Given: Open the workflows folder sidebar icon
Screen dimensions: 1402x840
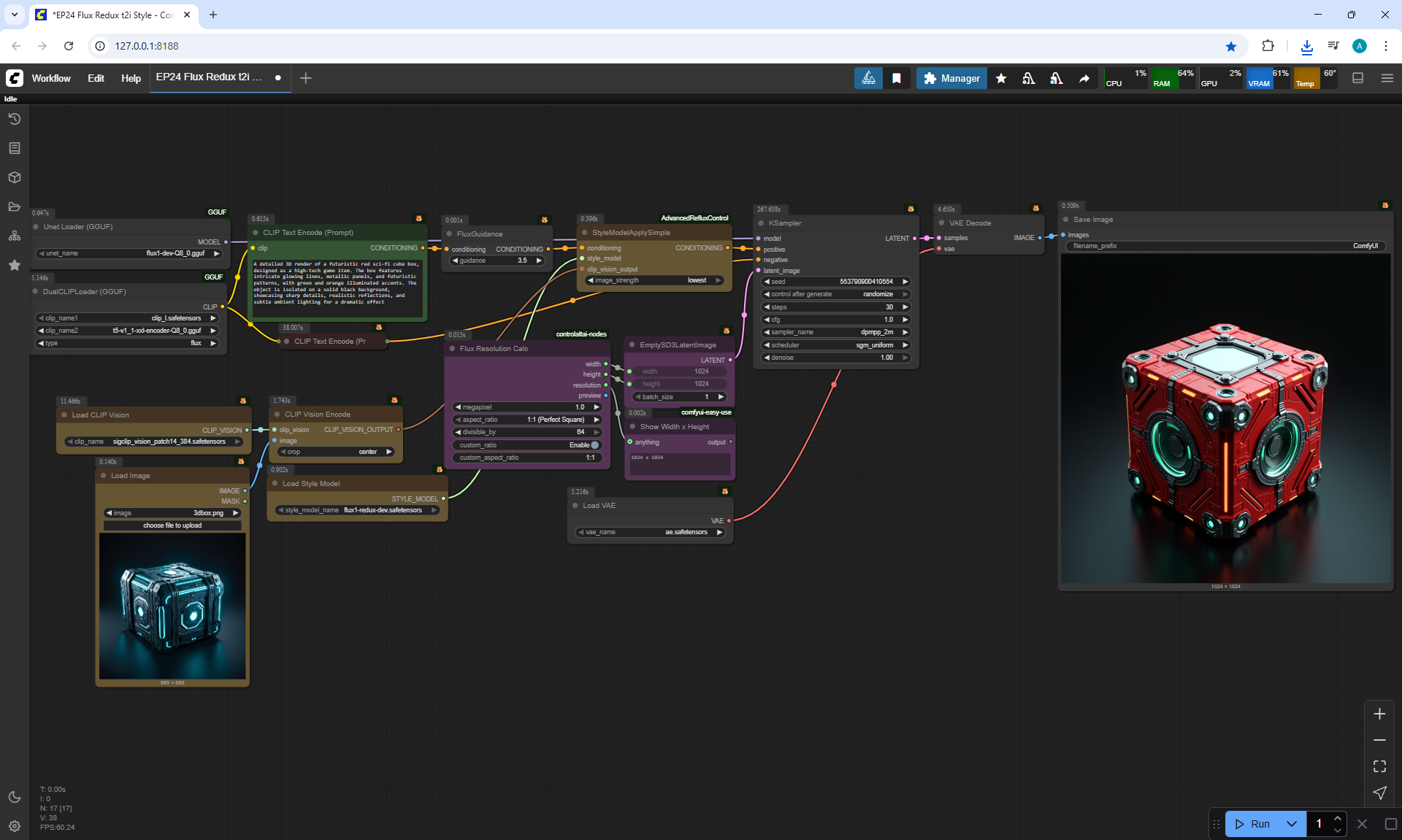Looking at the screenshot, I should click(x=14, y=207).
